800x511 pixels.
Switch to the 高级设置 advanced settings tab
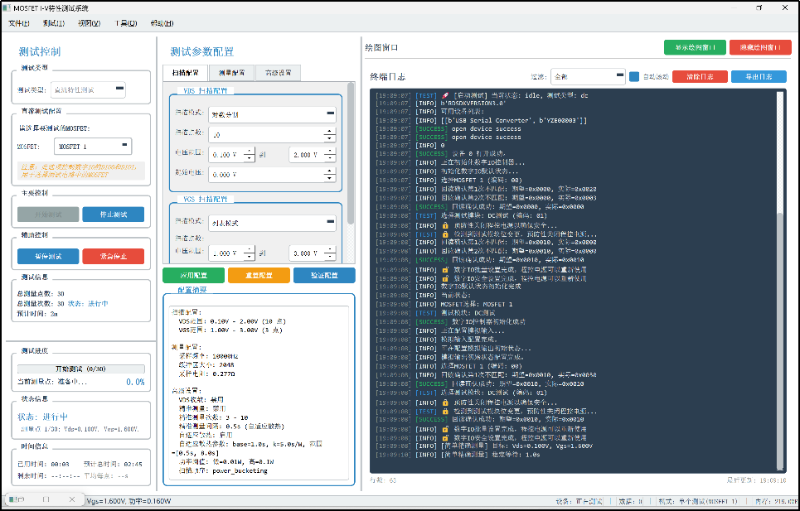[x=278, y=73]
